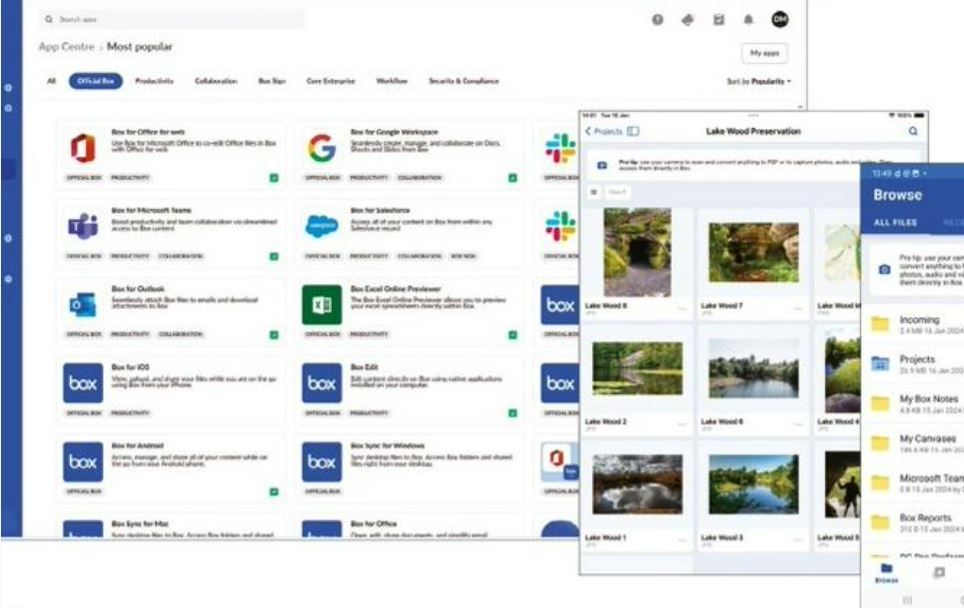
Task: Go to App Centre via breadcrumb
Action: (x=66, y=47)
